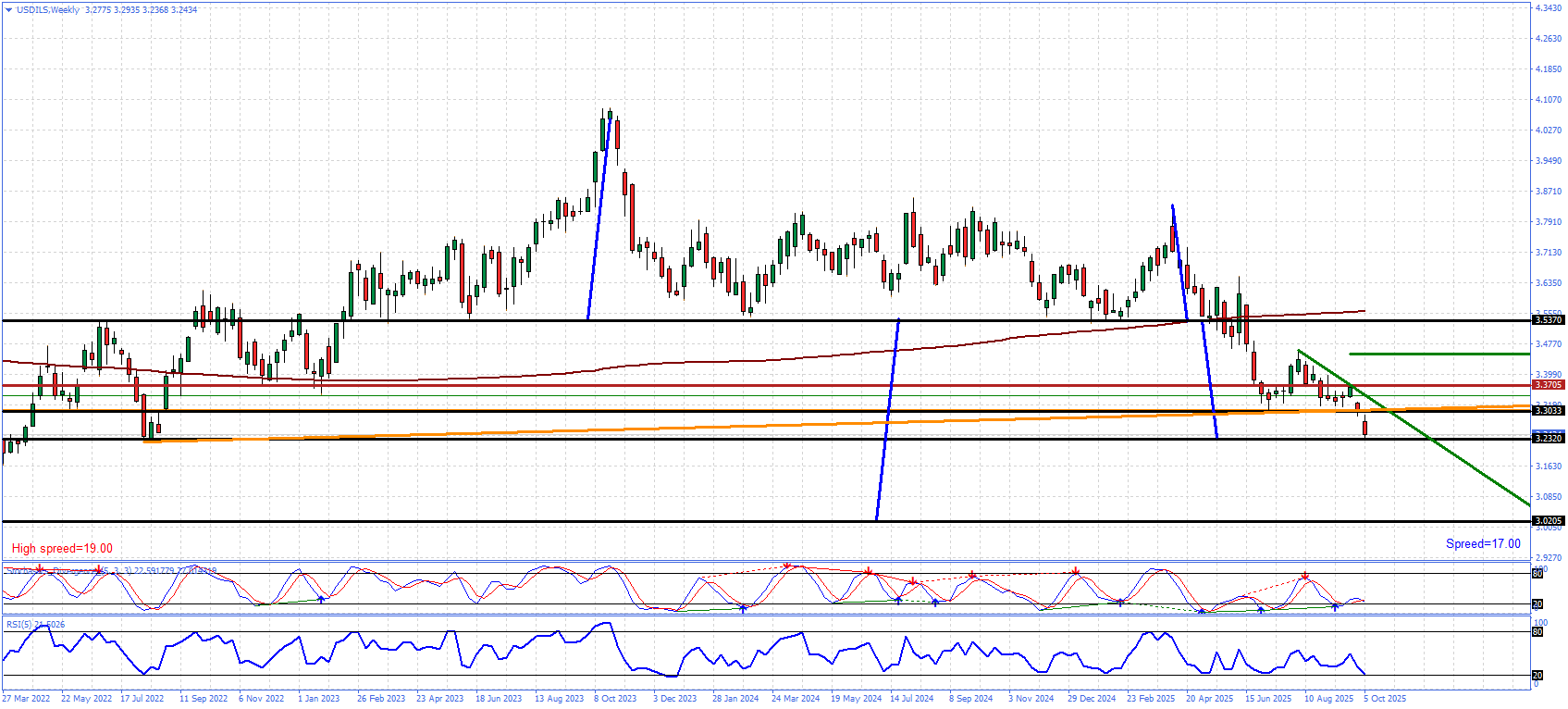Click the 8 Sep 2024 date label
This screenshot has height=709, width=1568.
971,699
